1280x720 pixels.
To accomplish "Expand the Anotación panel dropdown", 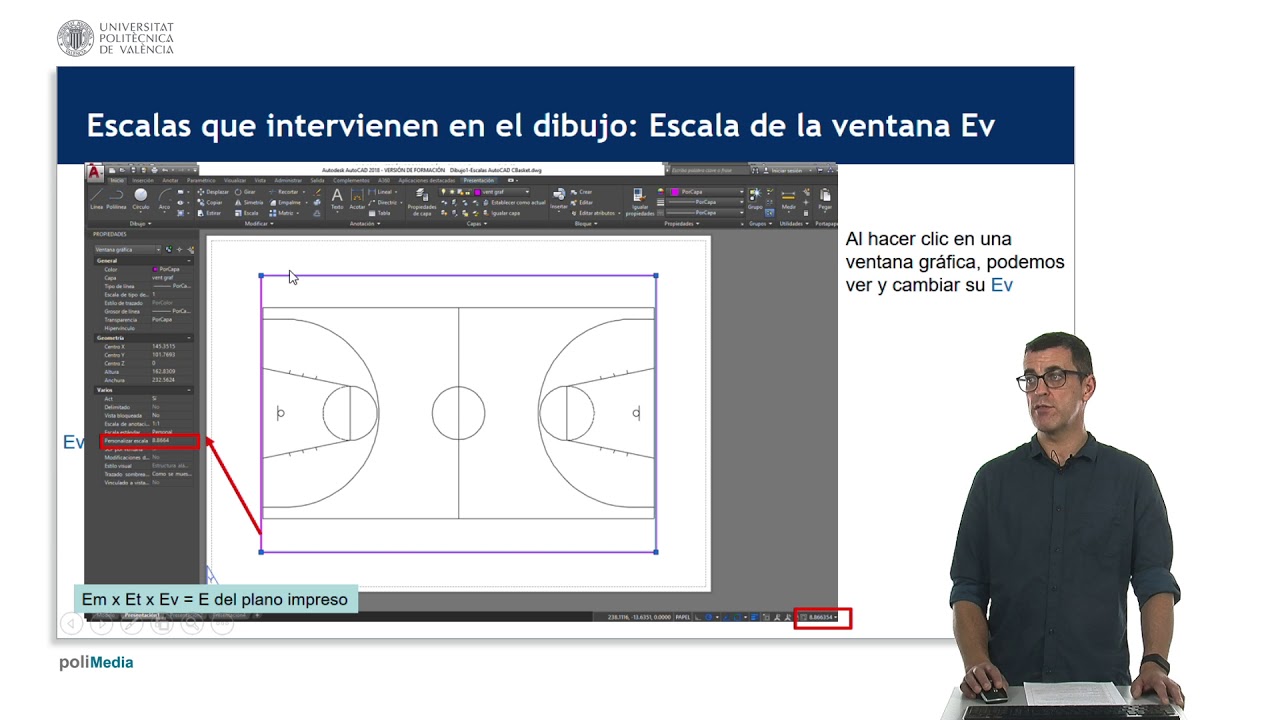I will (365, 224).
